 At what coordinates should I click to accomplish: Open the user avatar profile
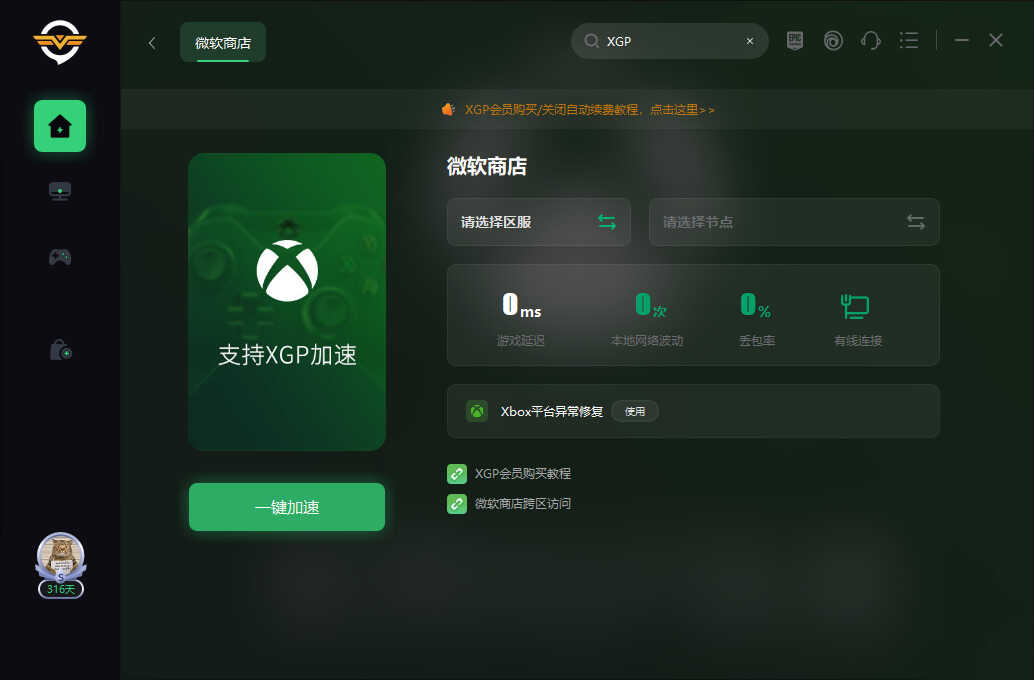pos(60,555)
